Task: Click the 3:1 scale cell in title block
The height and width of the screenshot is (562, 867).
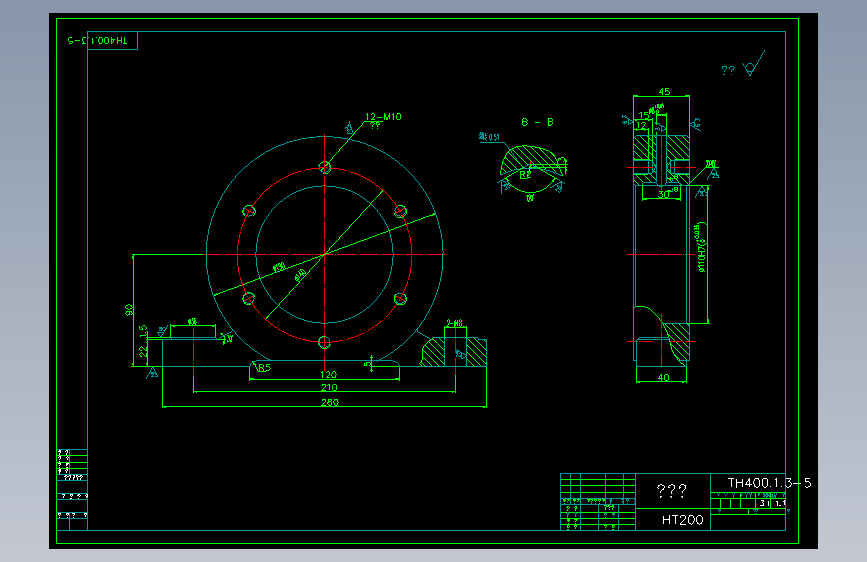Action: (x=765, y=503)
